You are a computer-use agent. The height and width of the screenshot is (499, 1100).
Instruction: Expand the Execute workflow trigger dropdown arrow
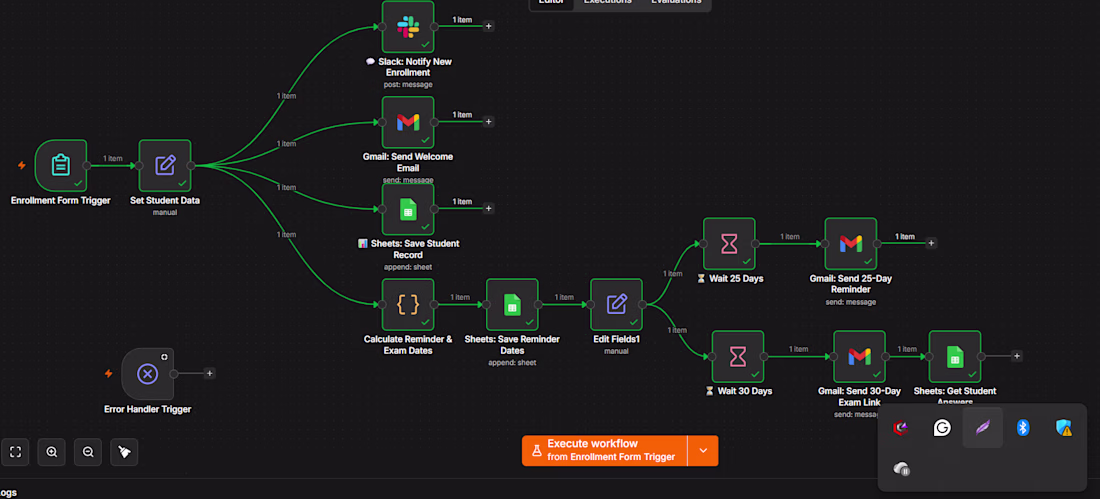[703, 451]
